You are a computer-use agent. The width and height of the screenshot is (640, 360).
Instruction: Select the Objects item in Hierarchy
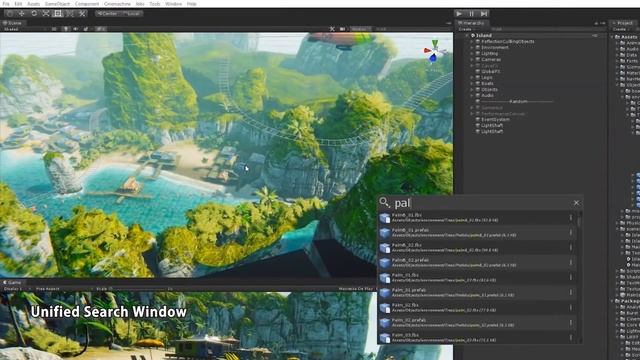(489, 89)
